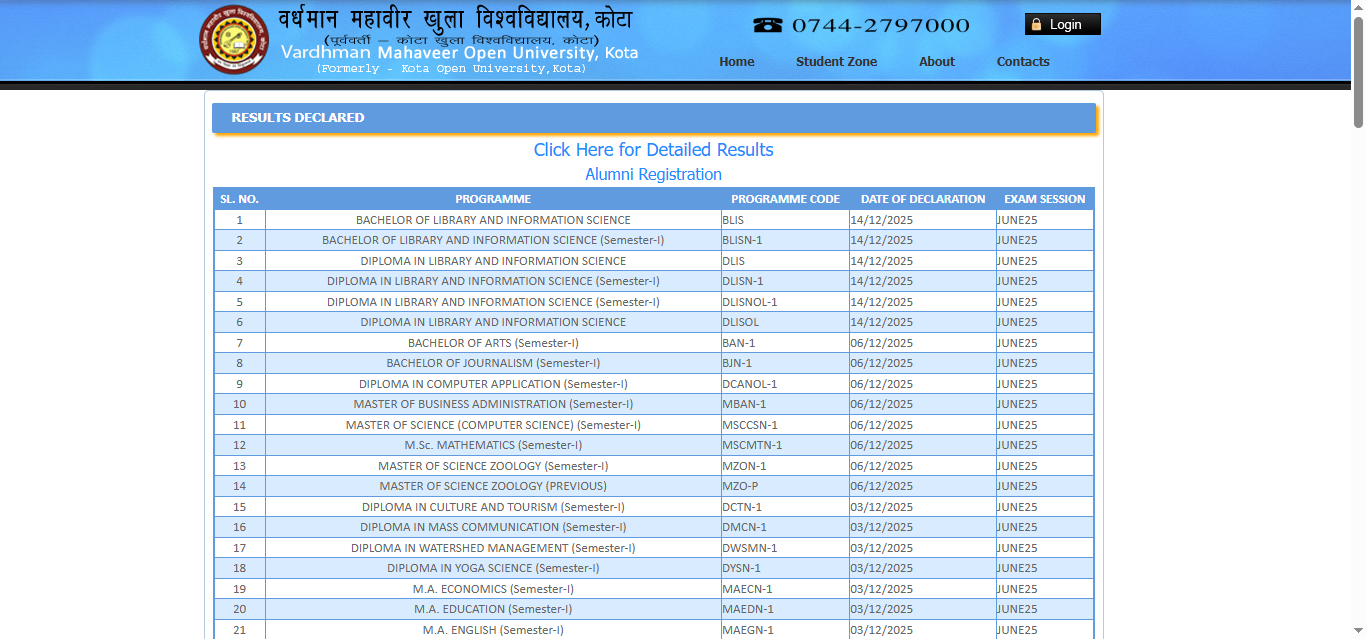Screen dimensions: 1366x639
Task: Open the Home menu item
Action: click(x=737, y=61)
